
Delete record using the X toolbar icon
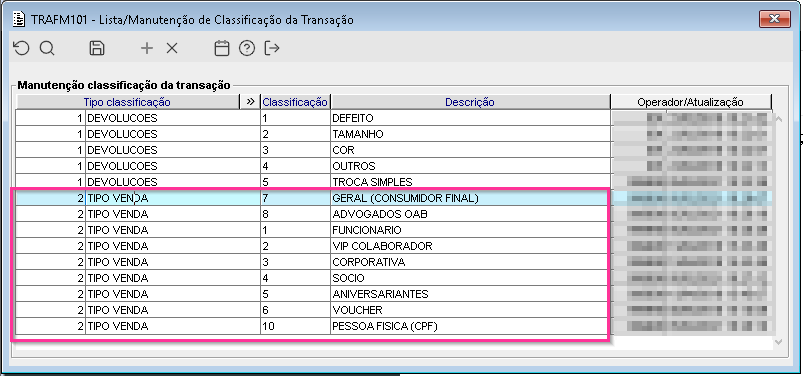click(172, 48)
